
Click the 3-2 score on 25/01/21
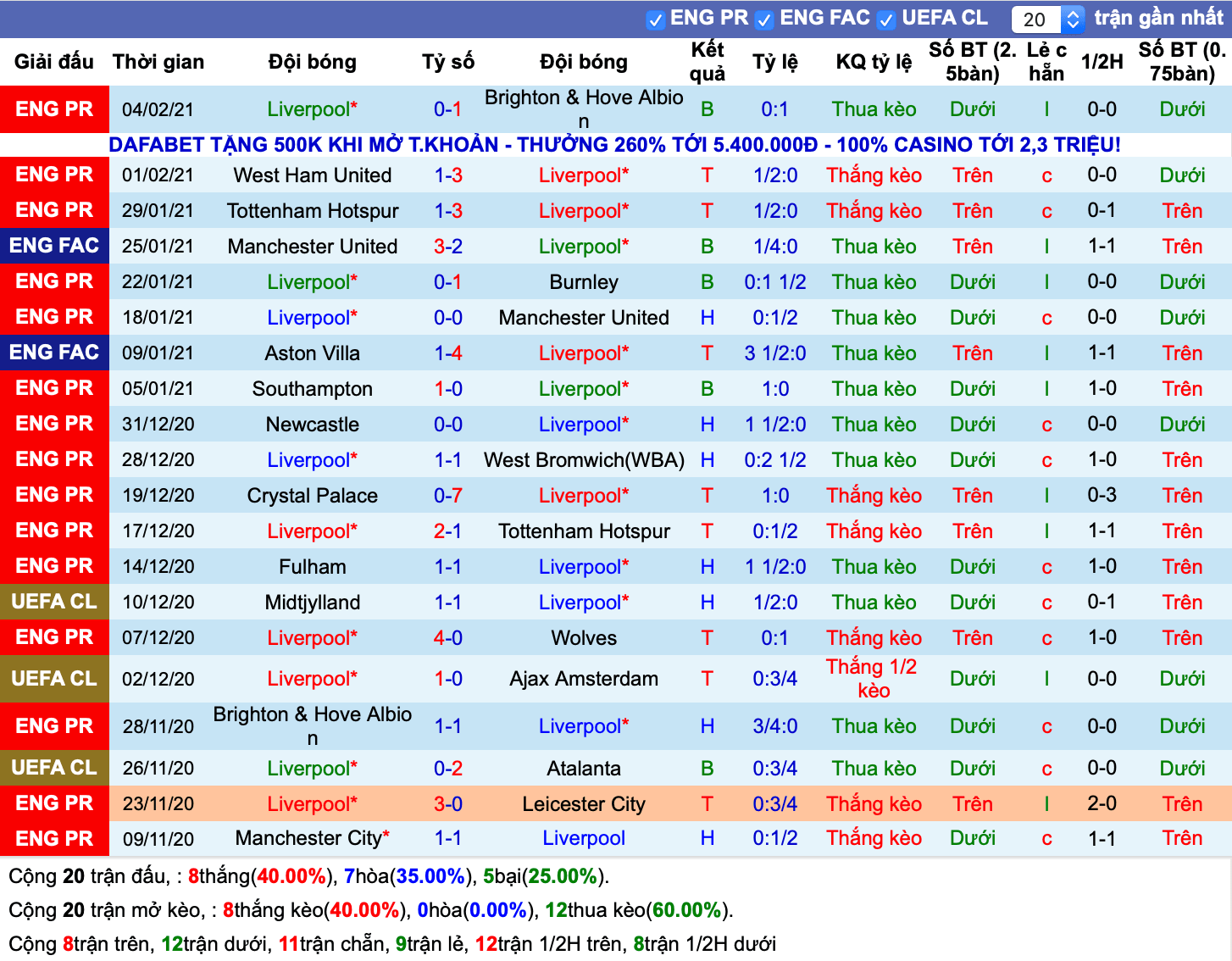click(x=448, y=247)
